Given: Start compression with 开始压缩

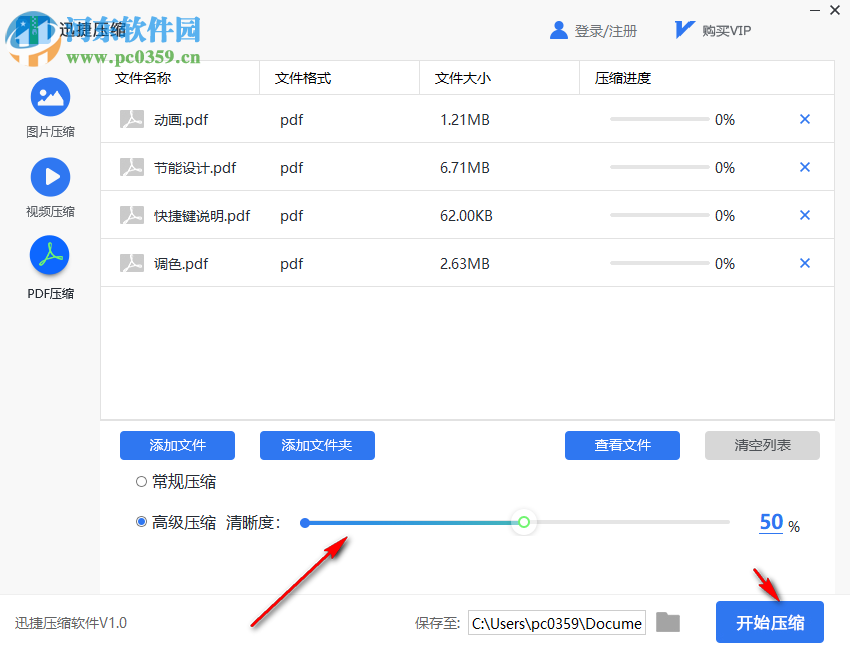Looking at the screenshot, I should 769,622.
